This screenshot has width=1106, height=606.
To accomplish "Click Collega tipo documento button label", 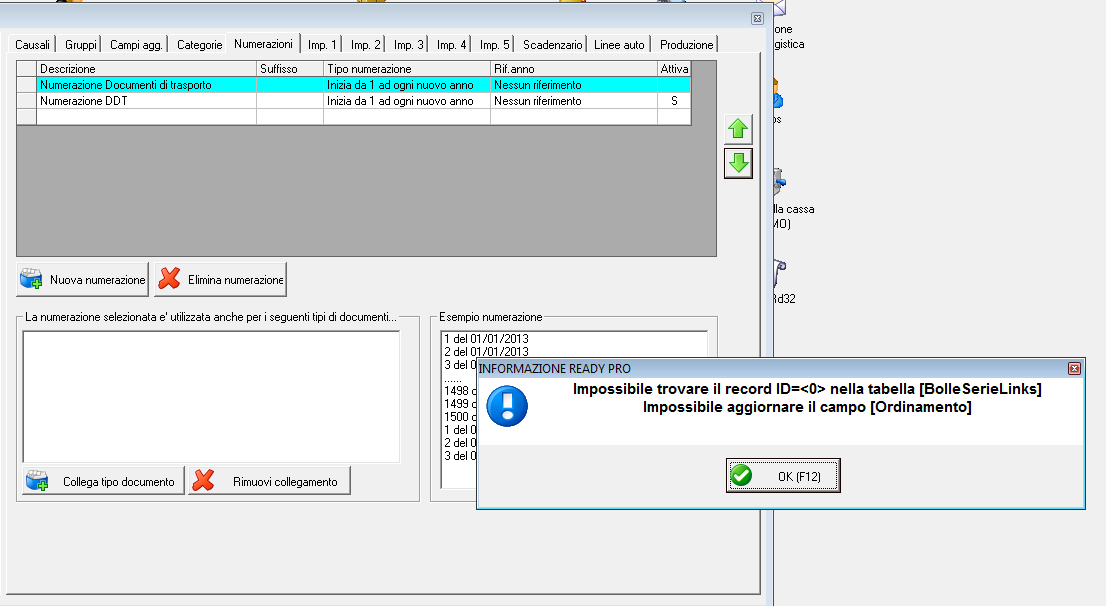I will click(118, 482).
